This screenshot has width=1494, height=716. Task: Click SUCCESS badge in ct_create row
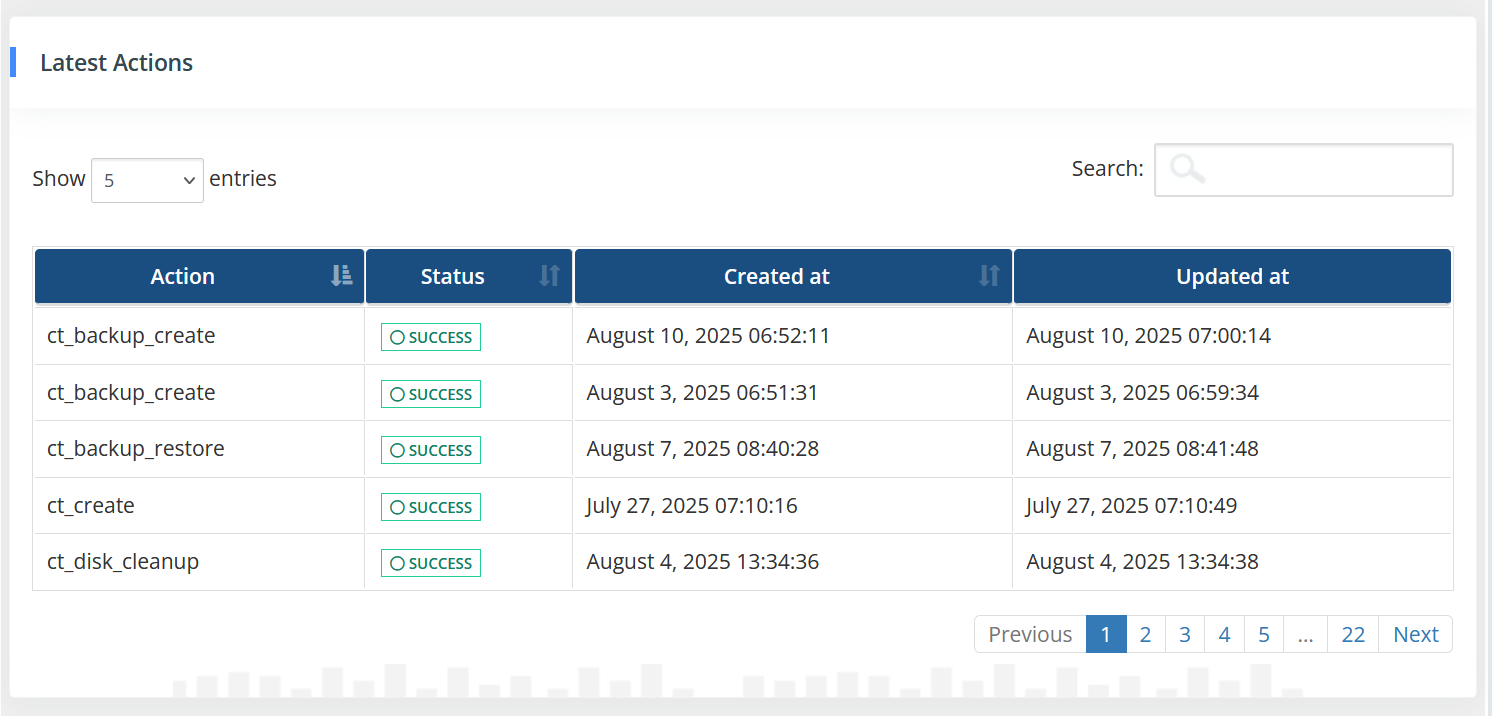tap(431, 507)
